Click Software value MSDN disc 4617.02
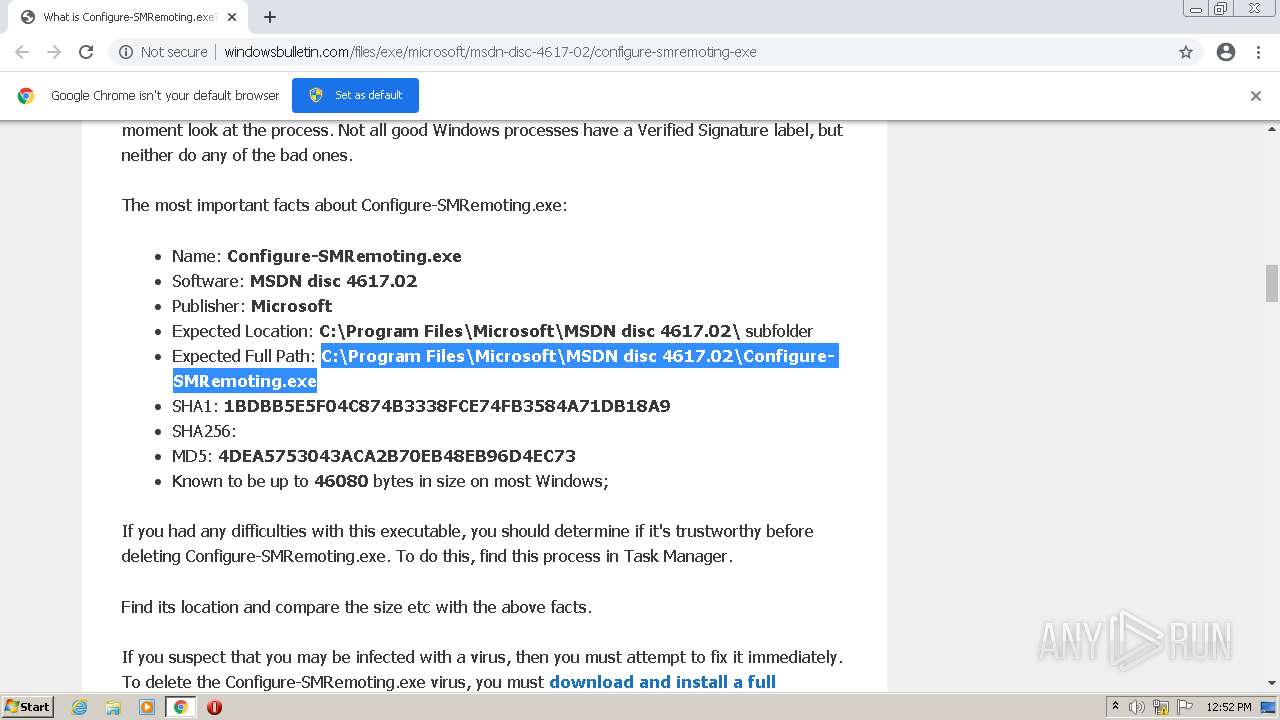 pos(333,281)
